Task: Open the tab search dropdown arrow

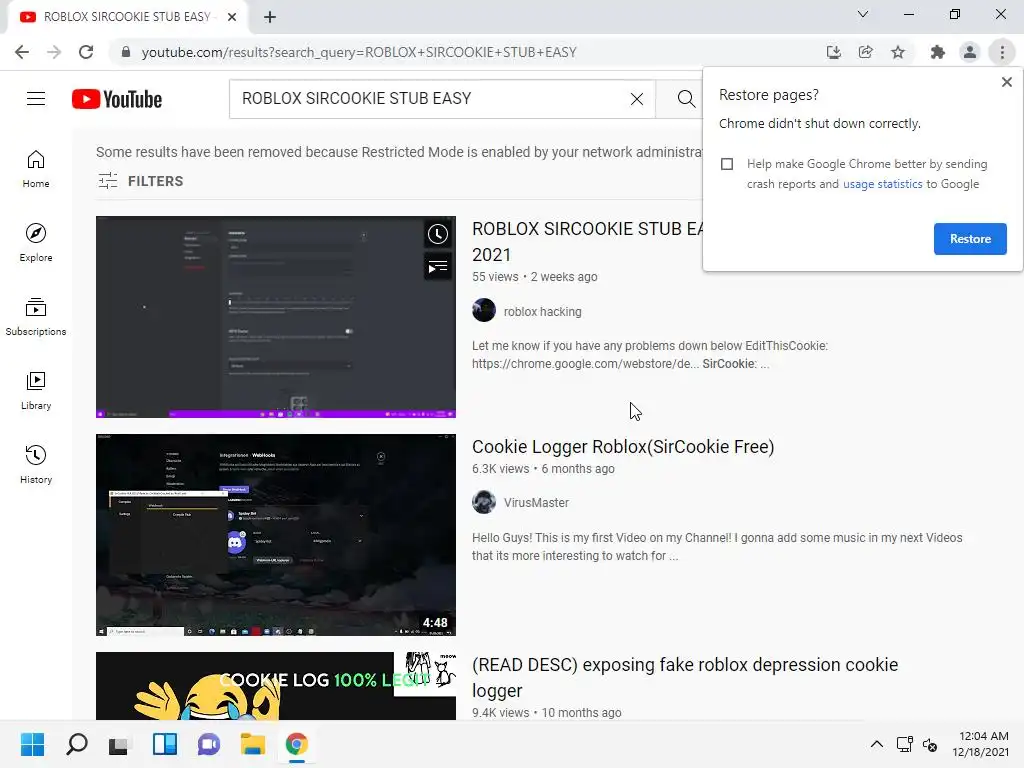Action: (x=863, y=14)
